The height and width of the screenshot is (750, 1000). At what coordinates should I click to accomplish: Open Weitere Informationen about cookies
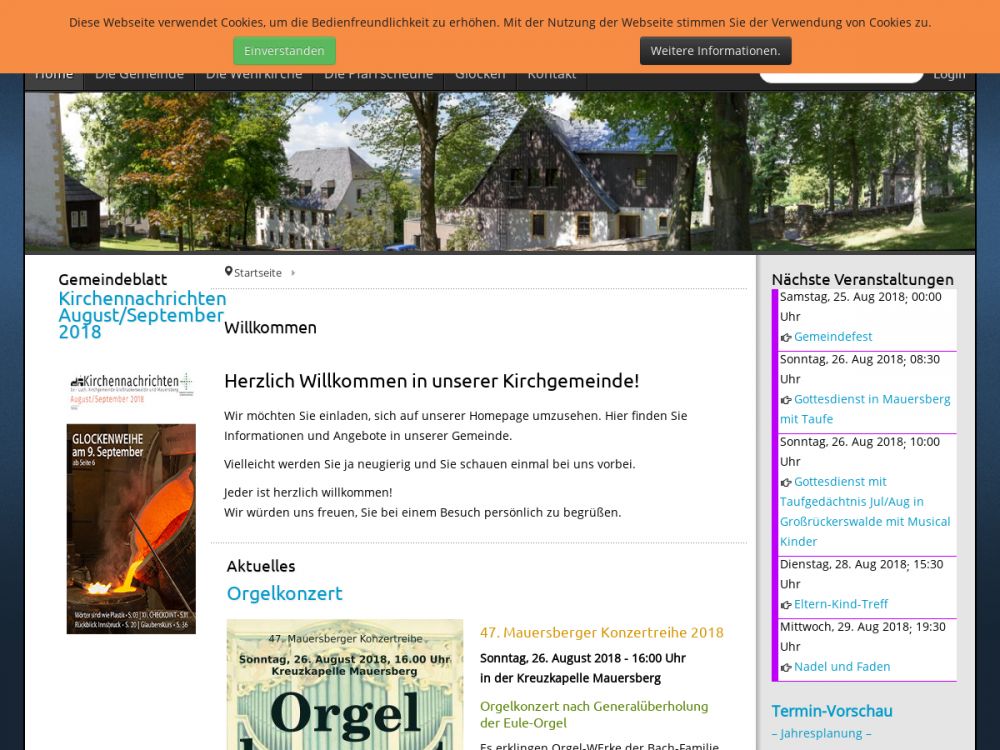click(715, 51)
